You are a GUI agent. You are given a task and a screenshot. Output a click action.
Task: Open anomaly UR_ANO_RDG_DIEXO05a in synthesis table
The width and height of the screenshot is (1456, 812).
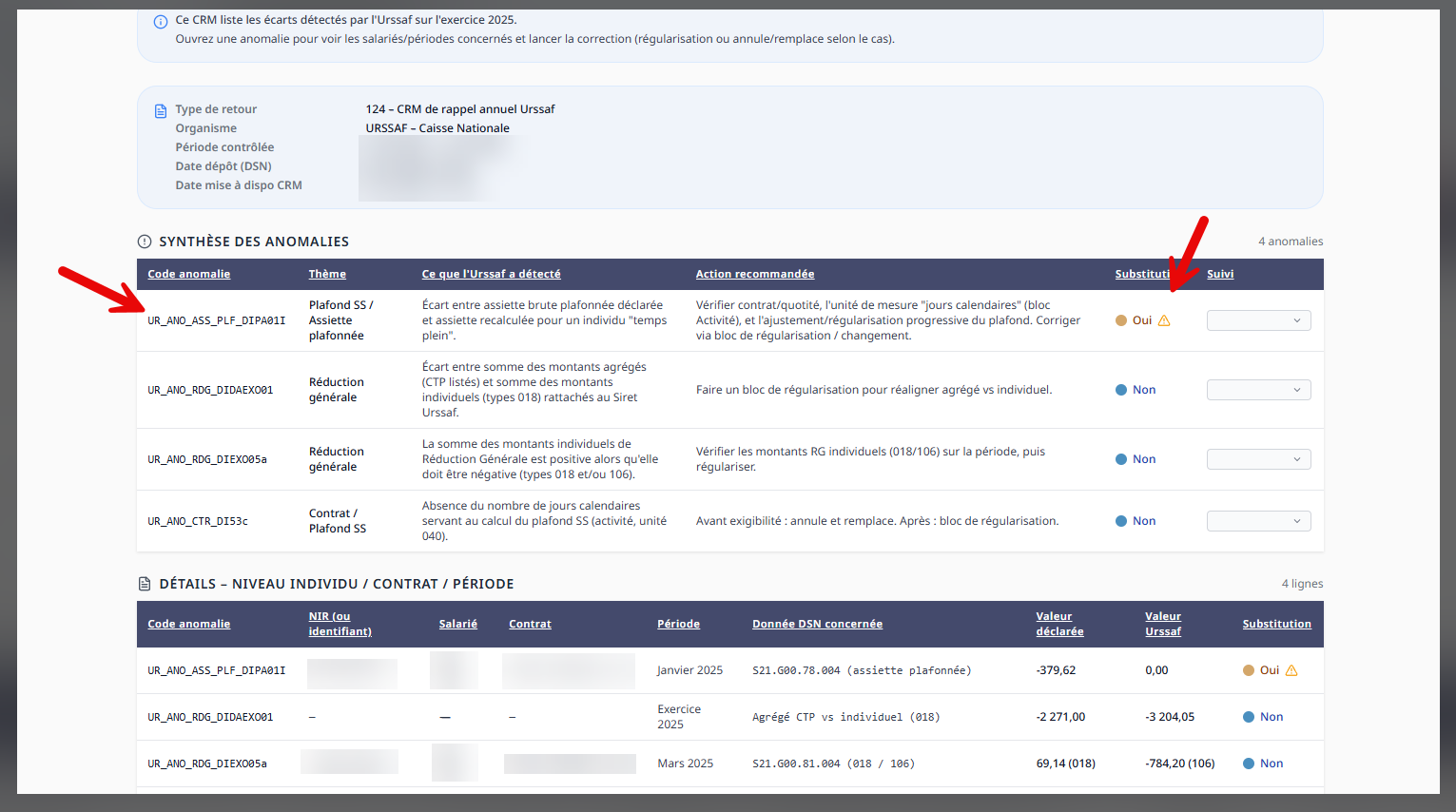(207, 459)
